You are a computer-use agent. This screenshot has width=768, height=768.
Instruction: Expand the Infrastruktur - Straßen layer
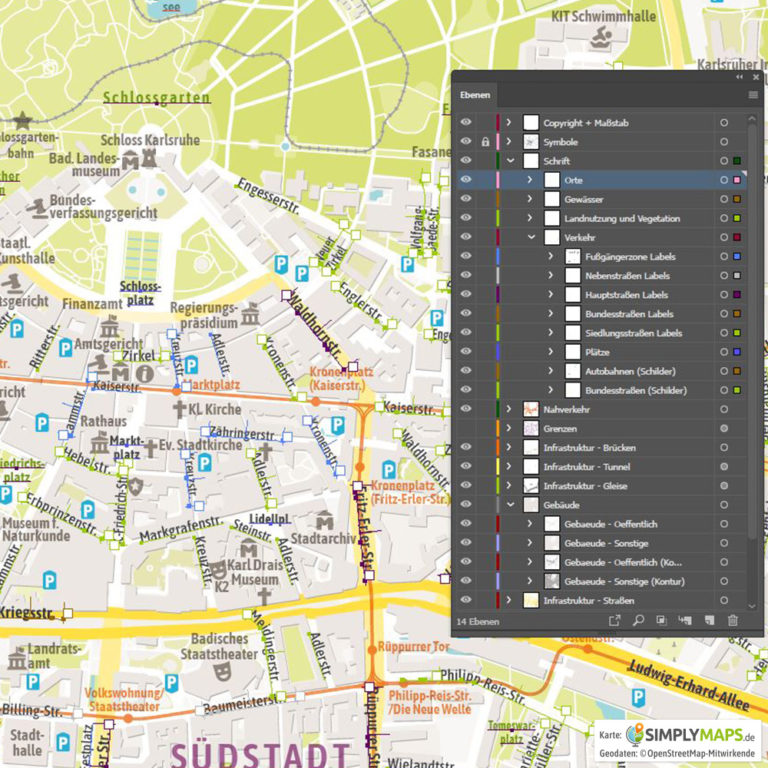pyautogui.click(x=509, y=600)
